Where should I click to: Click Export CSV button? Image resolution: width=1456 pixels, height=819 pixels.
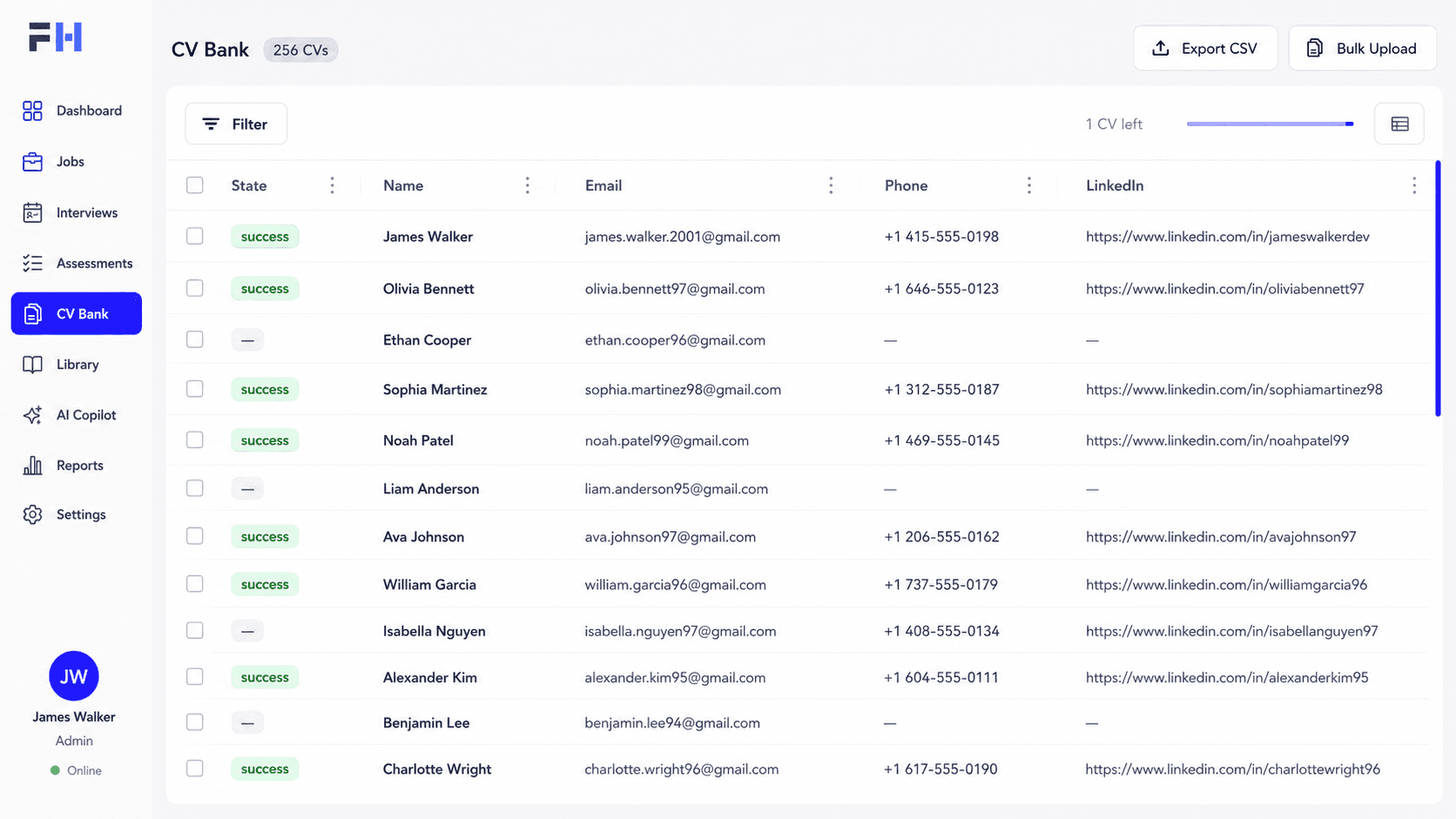pyautogui.click(x=1205, y=49)
